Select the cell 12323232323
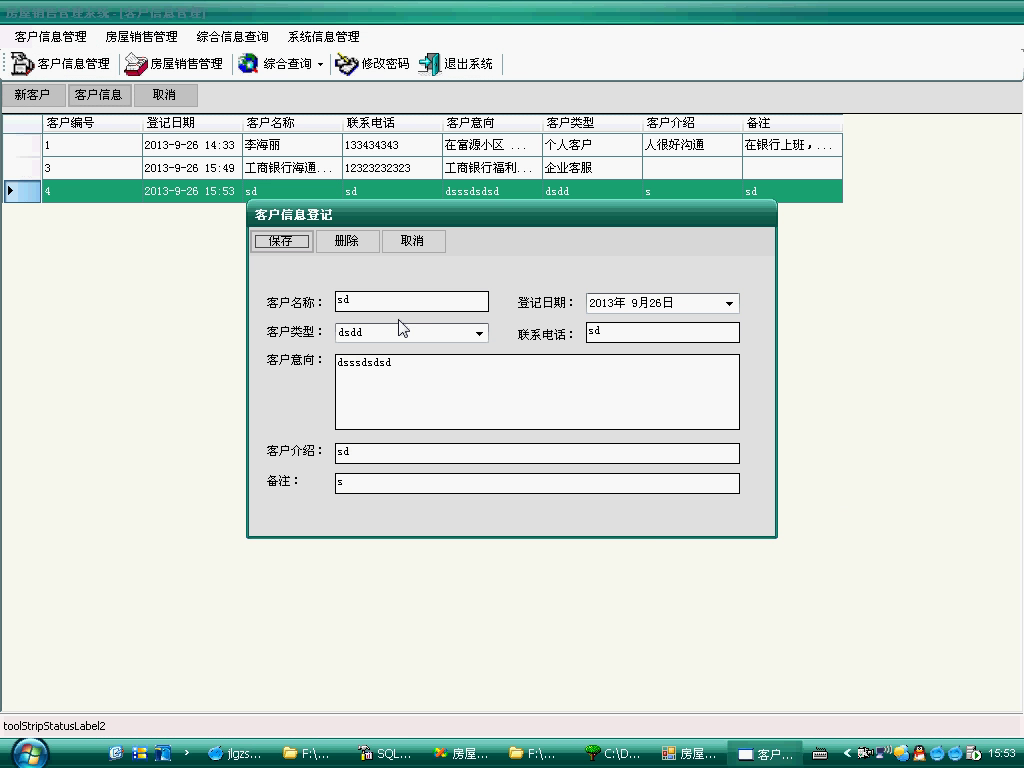 coord(392,168)
